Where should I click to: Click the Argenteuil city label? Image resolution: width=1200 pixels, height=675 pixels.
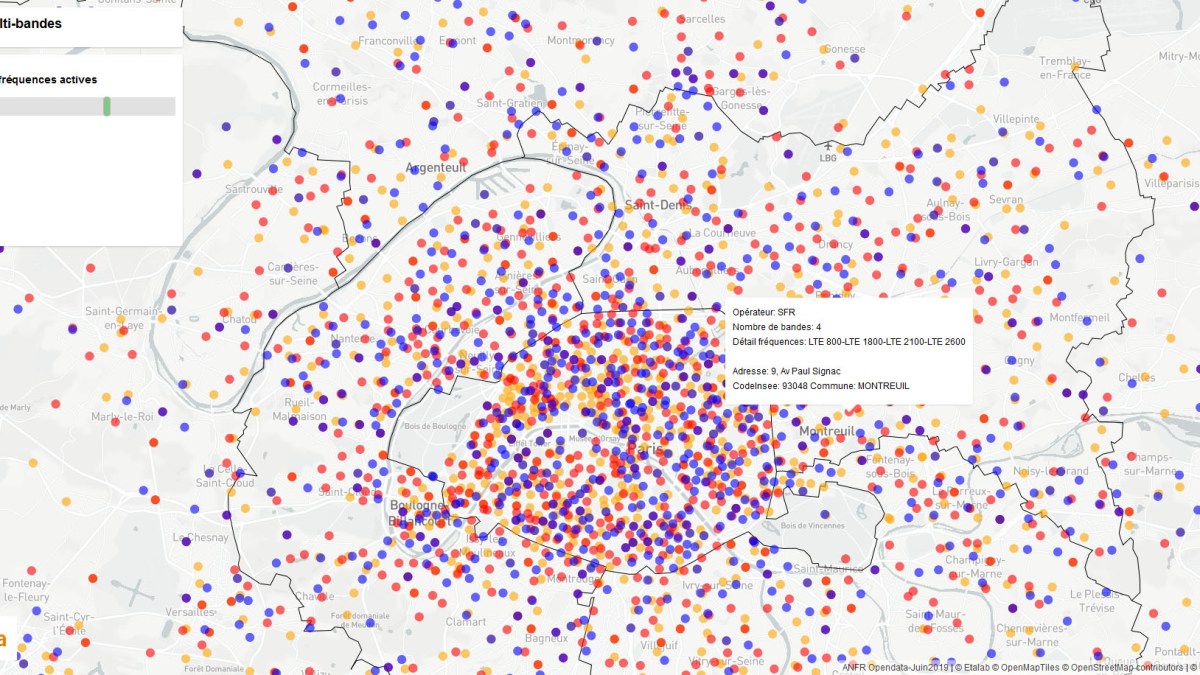435,168
